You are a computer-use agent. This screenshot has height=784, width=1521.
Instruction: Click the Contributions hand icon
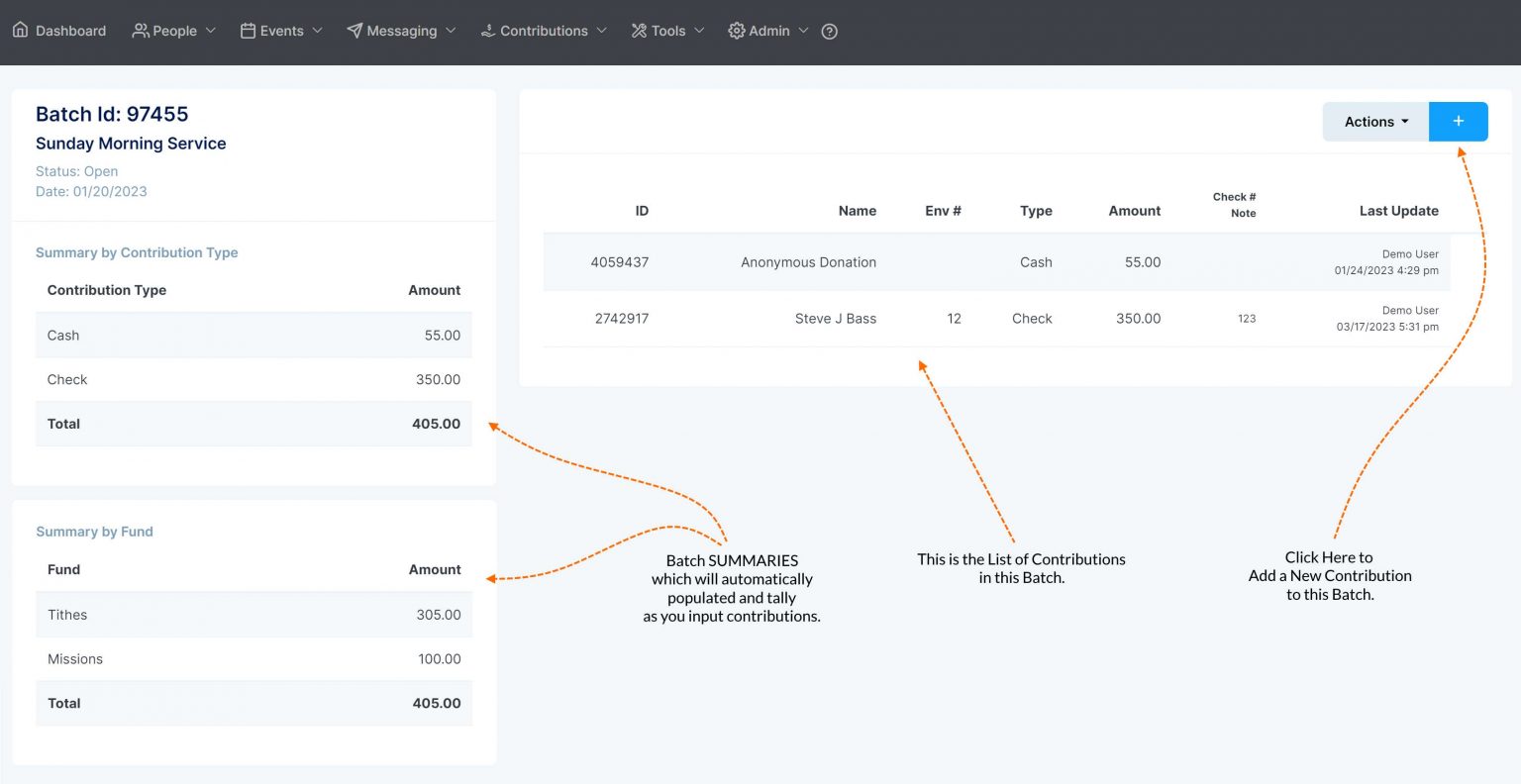(x=488, y=31)
